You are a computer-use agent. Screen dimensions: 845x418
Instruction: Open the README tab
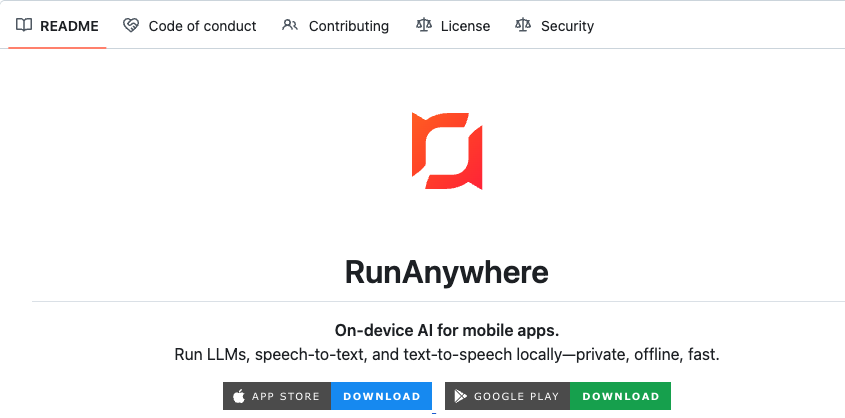click(x=57, y=26)
